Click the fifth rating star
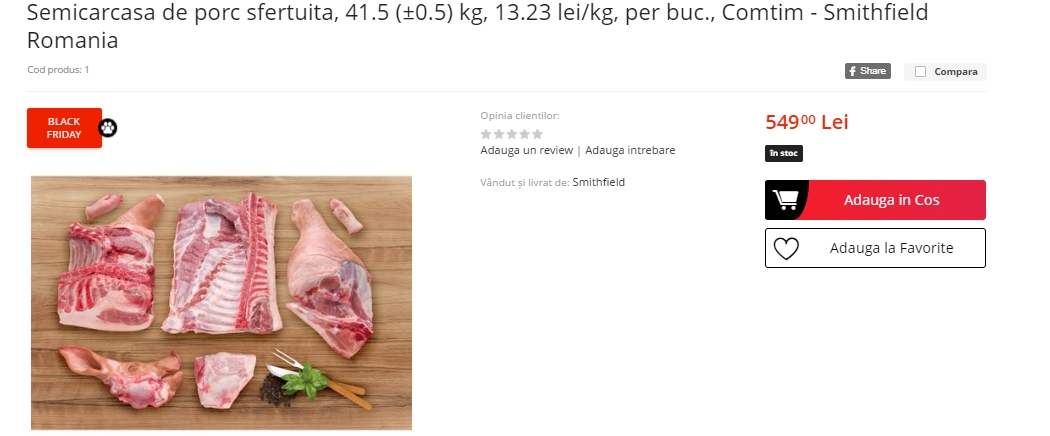The height and width of the screenshot is (436, 1050). pyautogui.click(x=537, y=134)
